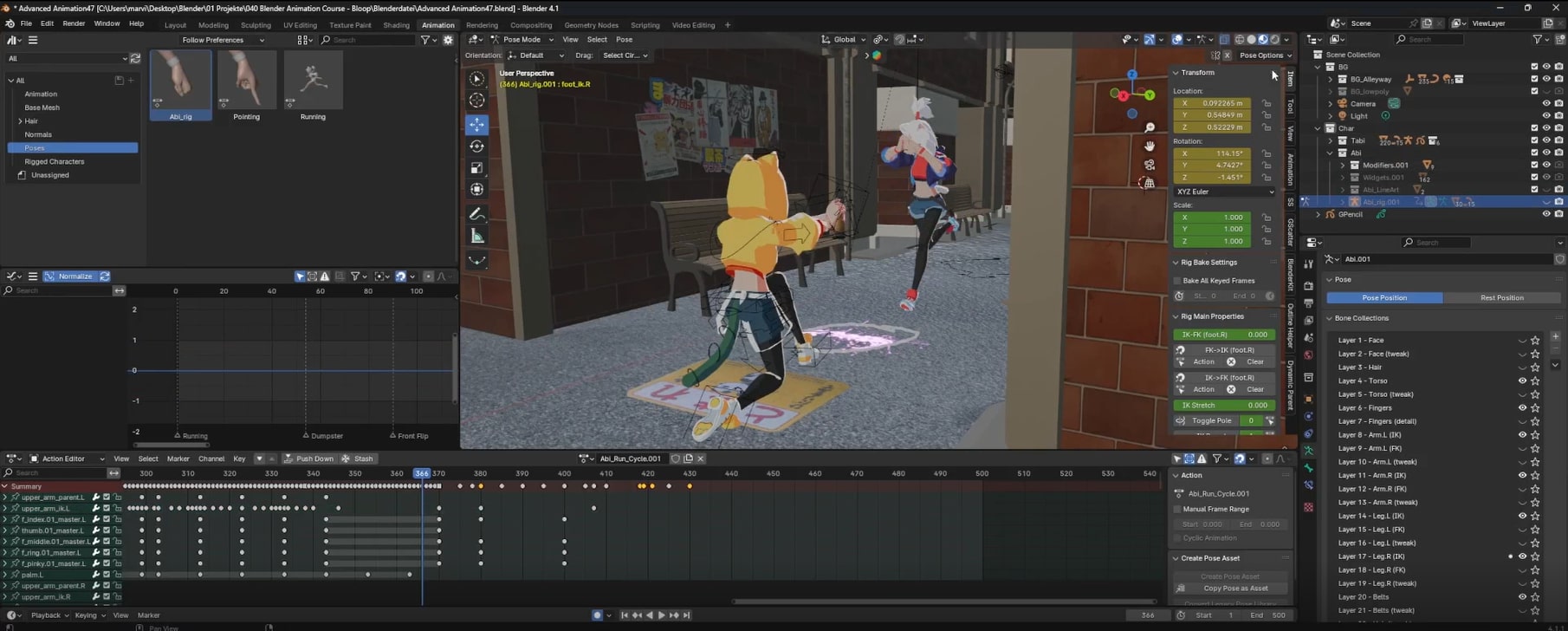Click the pan view hand icon
The width and height of the screenshot is (1568, 631).
[x=1150, y=146]
